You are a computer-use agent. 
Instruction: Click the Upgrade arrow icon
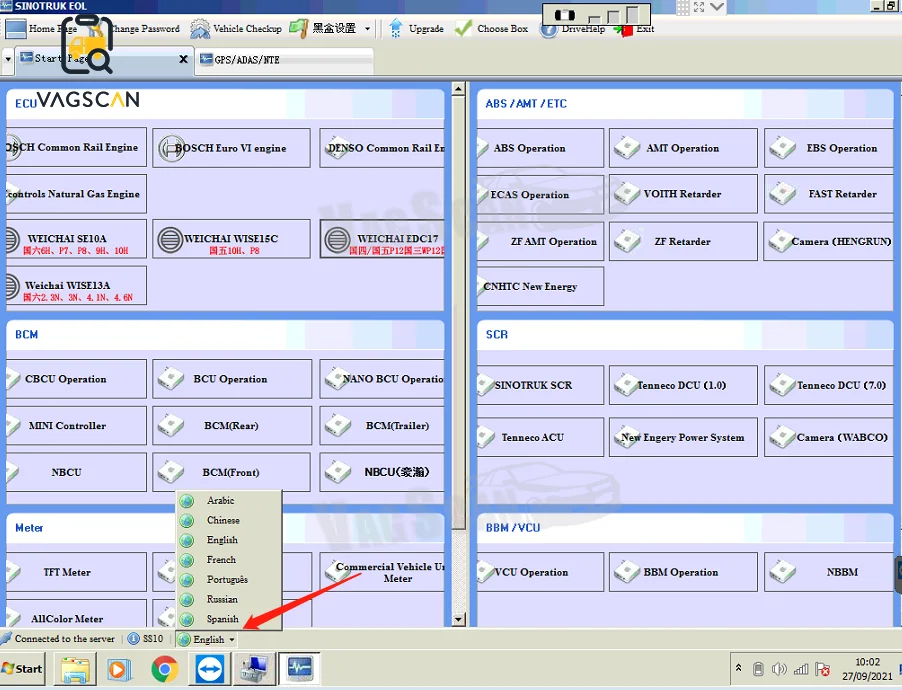[x=396, y=28]
